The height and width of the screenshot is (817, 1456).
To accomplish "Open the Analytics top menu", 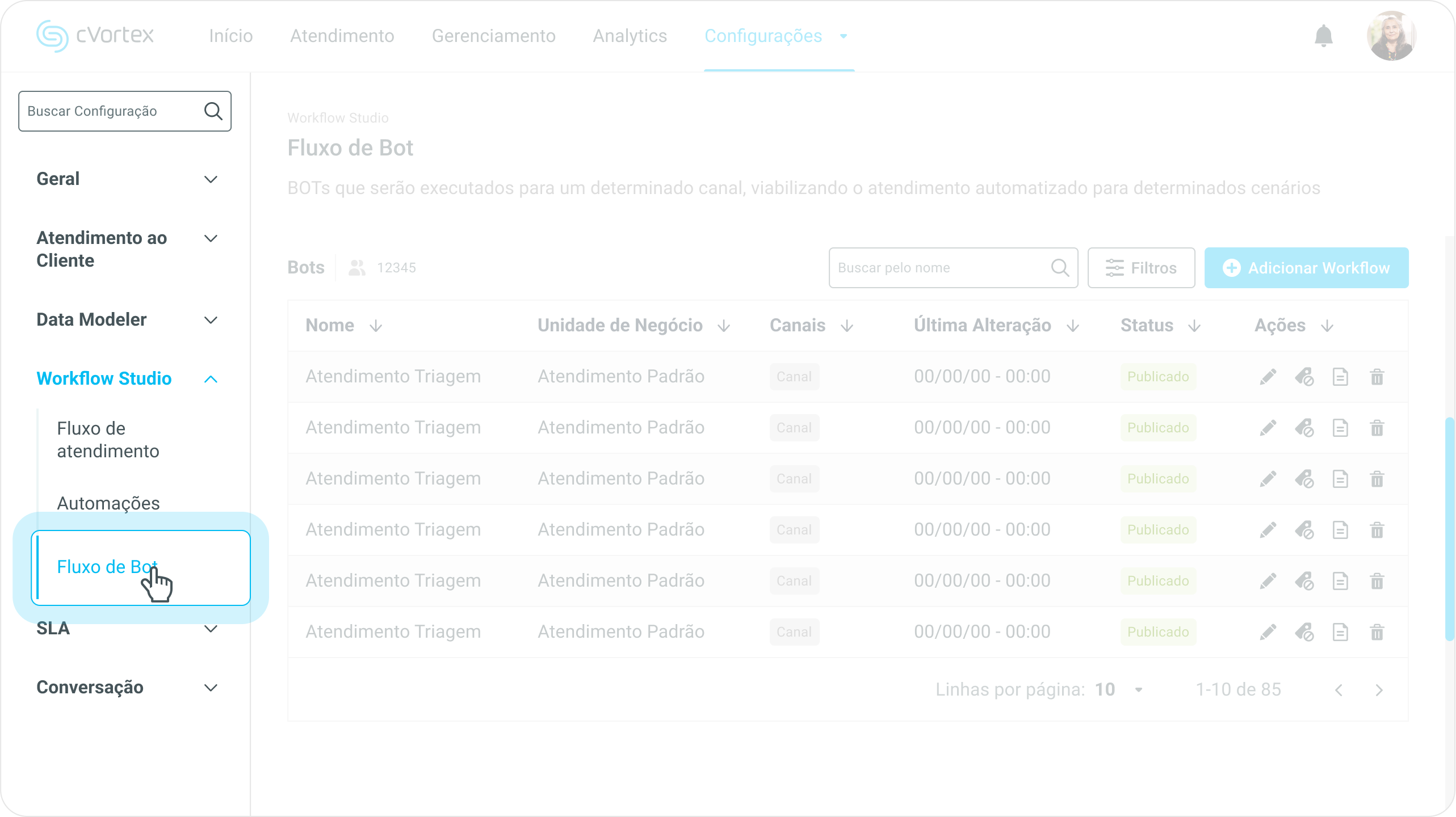I will click(x=630, y=36).
